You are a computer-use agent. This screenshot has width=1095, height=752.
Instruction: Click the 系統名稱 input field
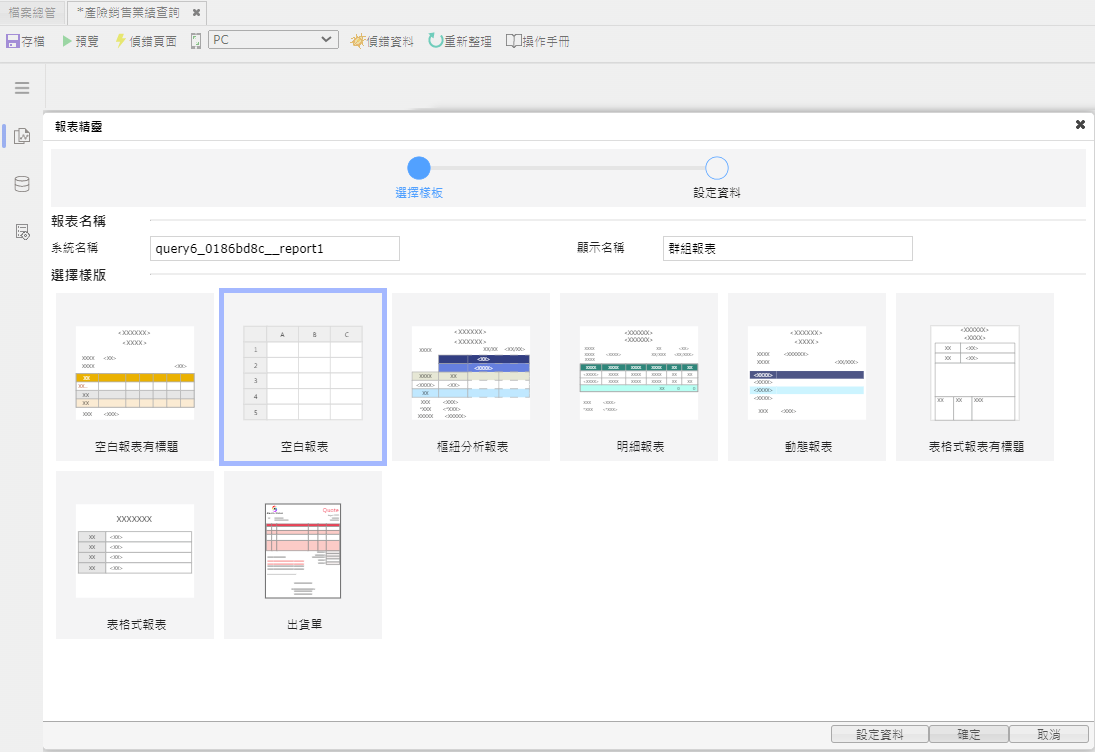(x=274, y=249)
